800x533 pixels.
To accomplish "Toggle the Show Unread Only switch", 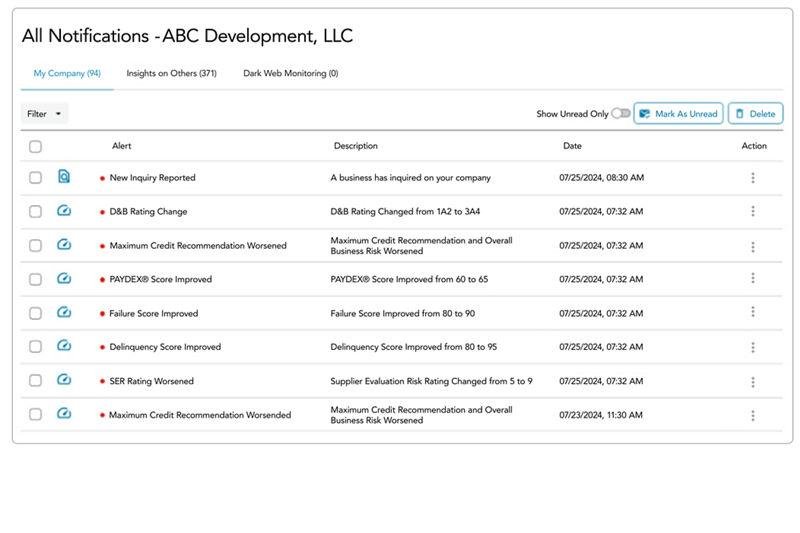I will coord(621,113).
